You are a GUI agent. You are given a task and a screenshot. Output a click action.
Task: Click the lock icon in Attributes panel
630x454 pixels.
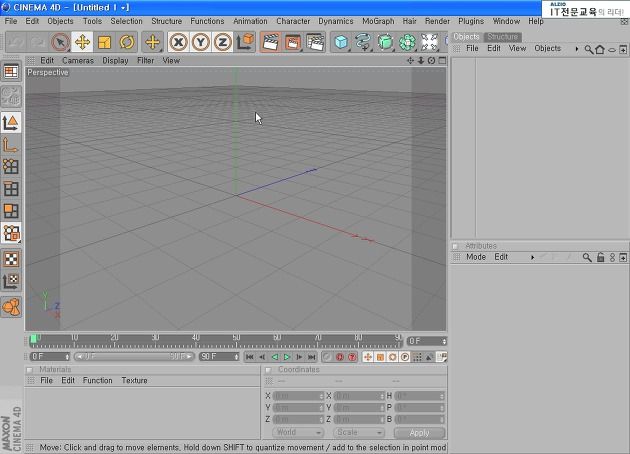pyautogui.click(x=600, y=258)
